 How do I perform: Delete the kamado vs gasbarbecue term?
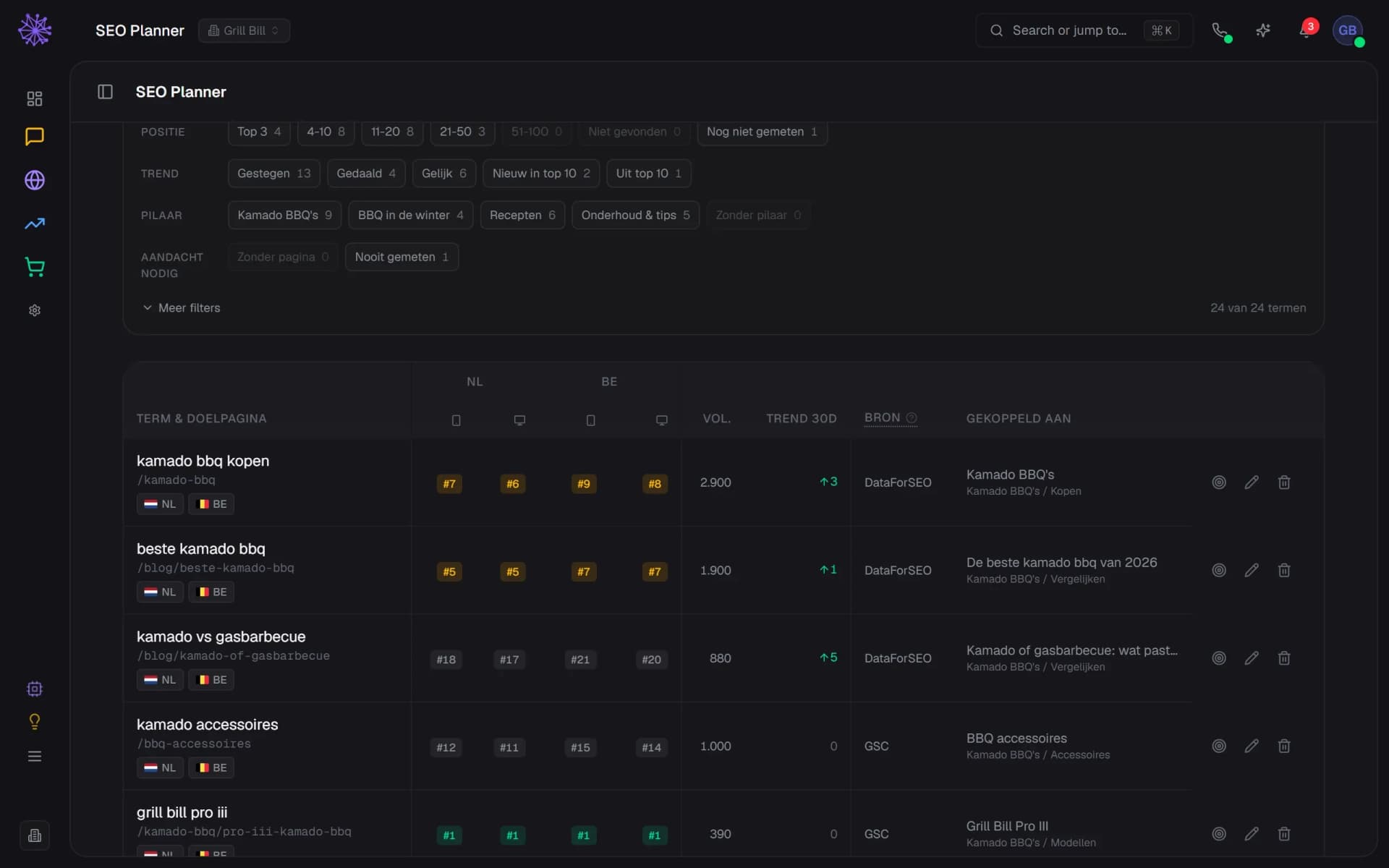click(1284, 658)
